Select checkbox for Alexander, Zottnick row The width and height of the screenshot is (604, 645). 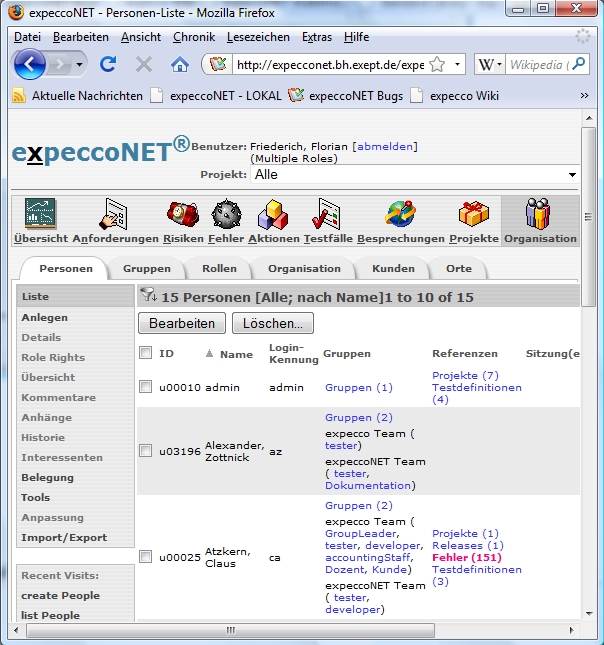(146, 451)
